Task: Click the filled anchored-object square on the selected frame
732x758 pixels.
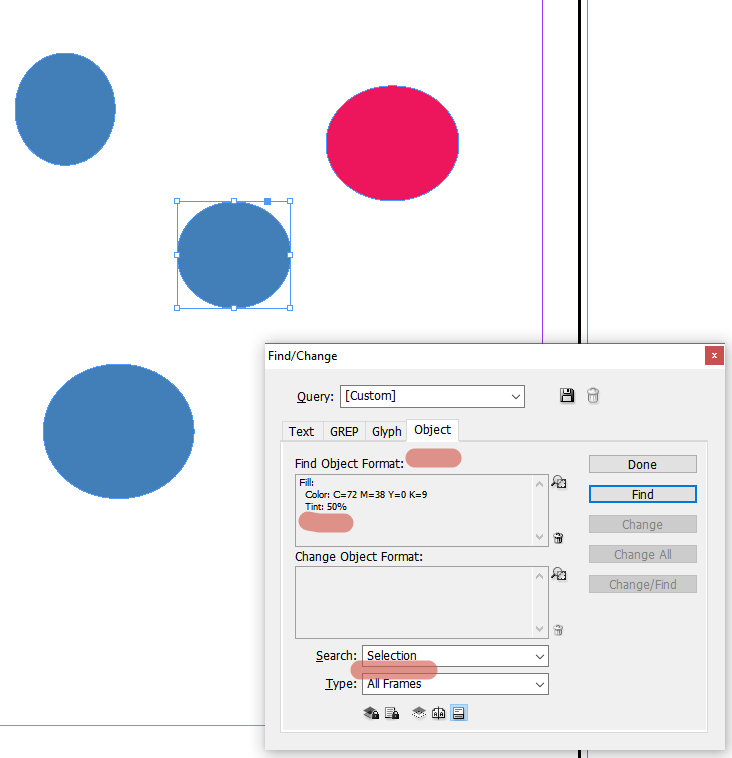Action: [267, 201]
